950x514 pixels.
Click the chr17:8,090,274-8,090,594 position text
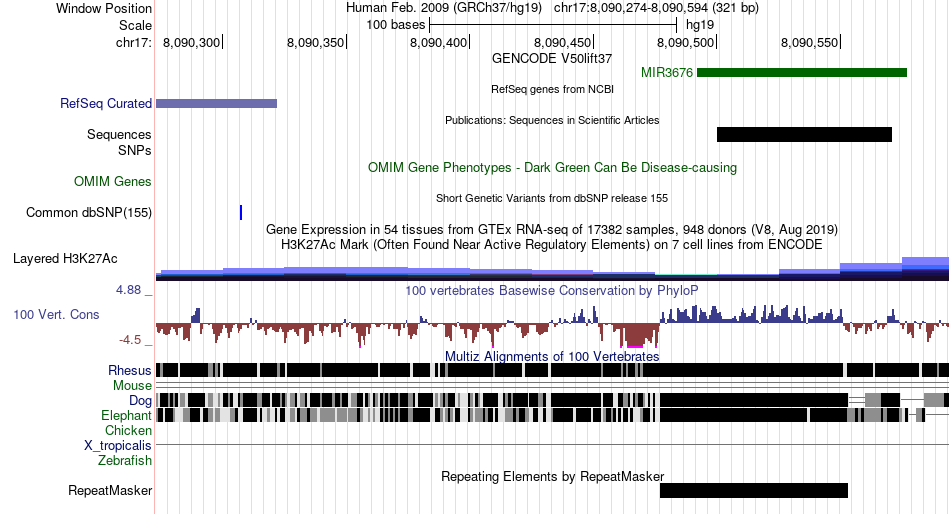point(656,8)
